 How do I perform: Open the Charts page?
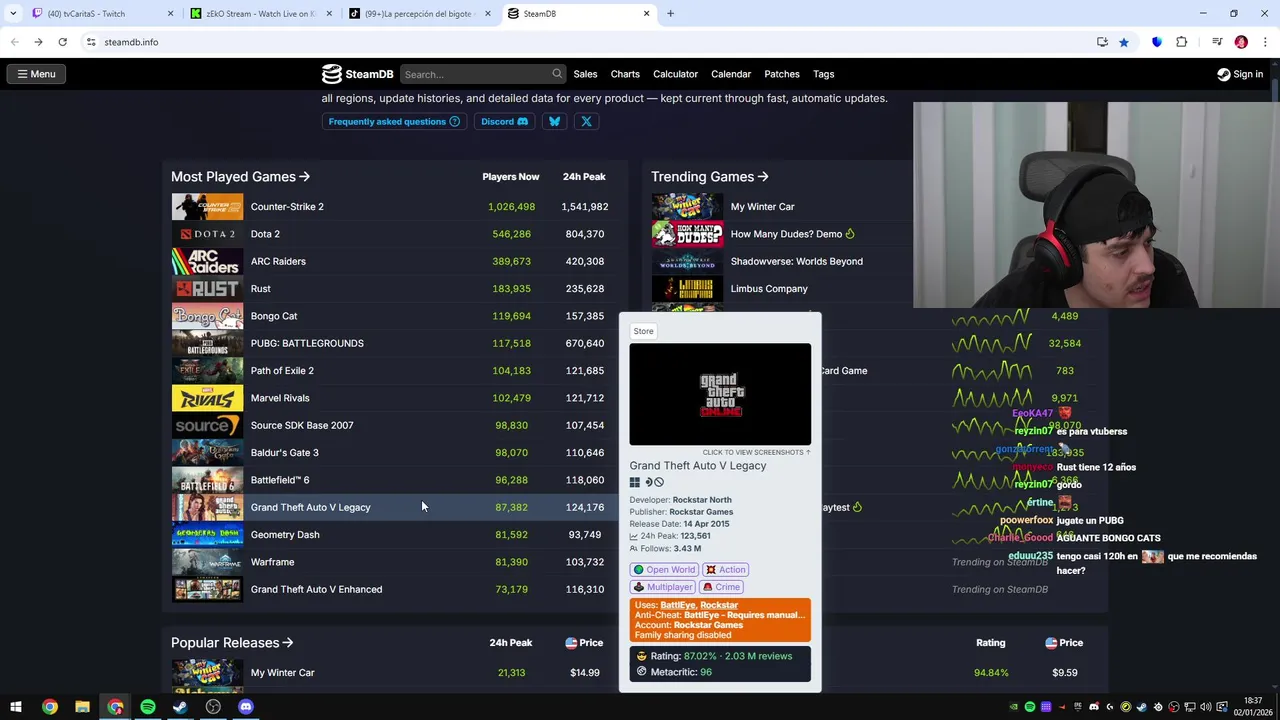625,74
